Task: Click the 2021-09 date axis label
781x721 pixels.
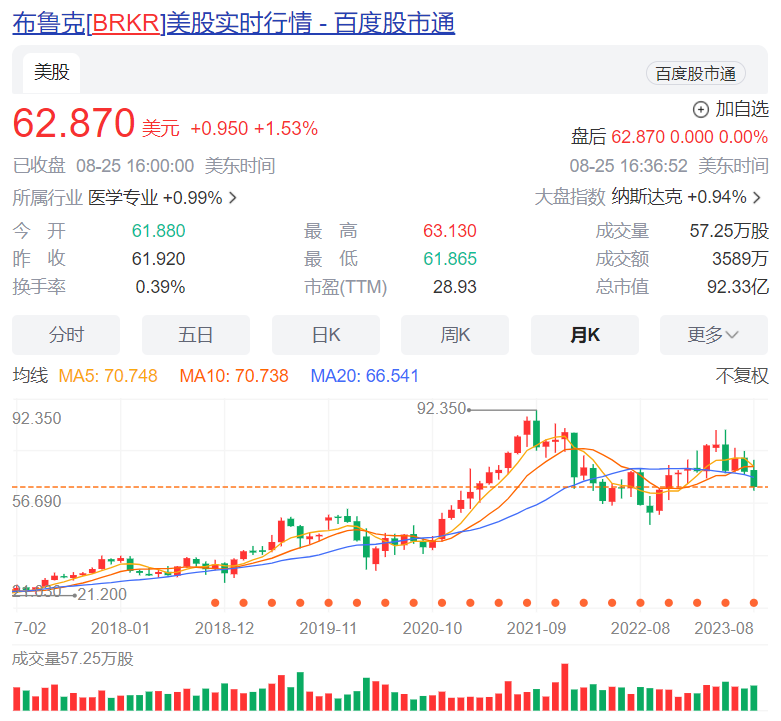Action: [536, 628]
